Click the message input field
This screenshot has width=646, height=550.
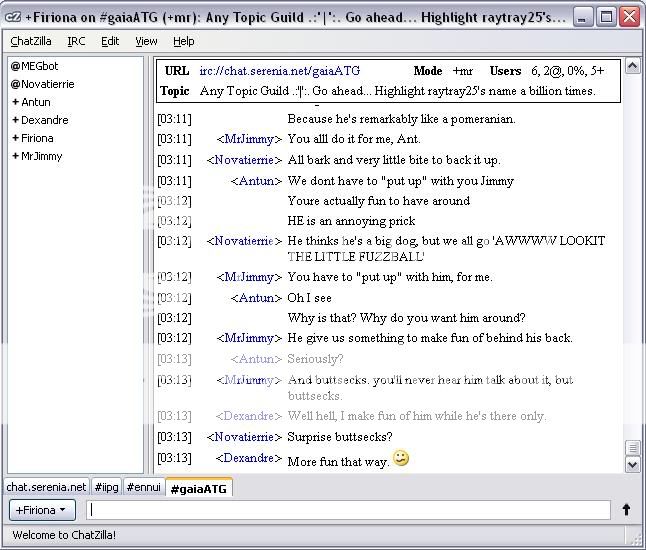click(x=348, y=510)
